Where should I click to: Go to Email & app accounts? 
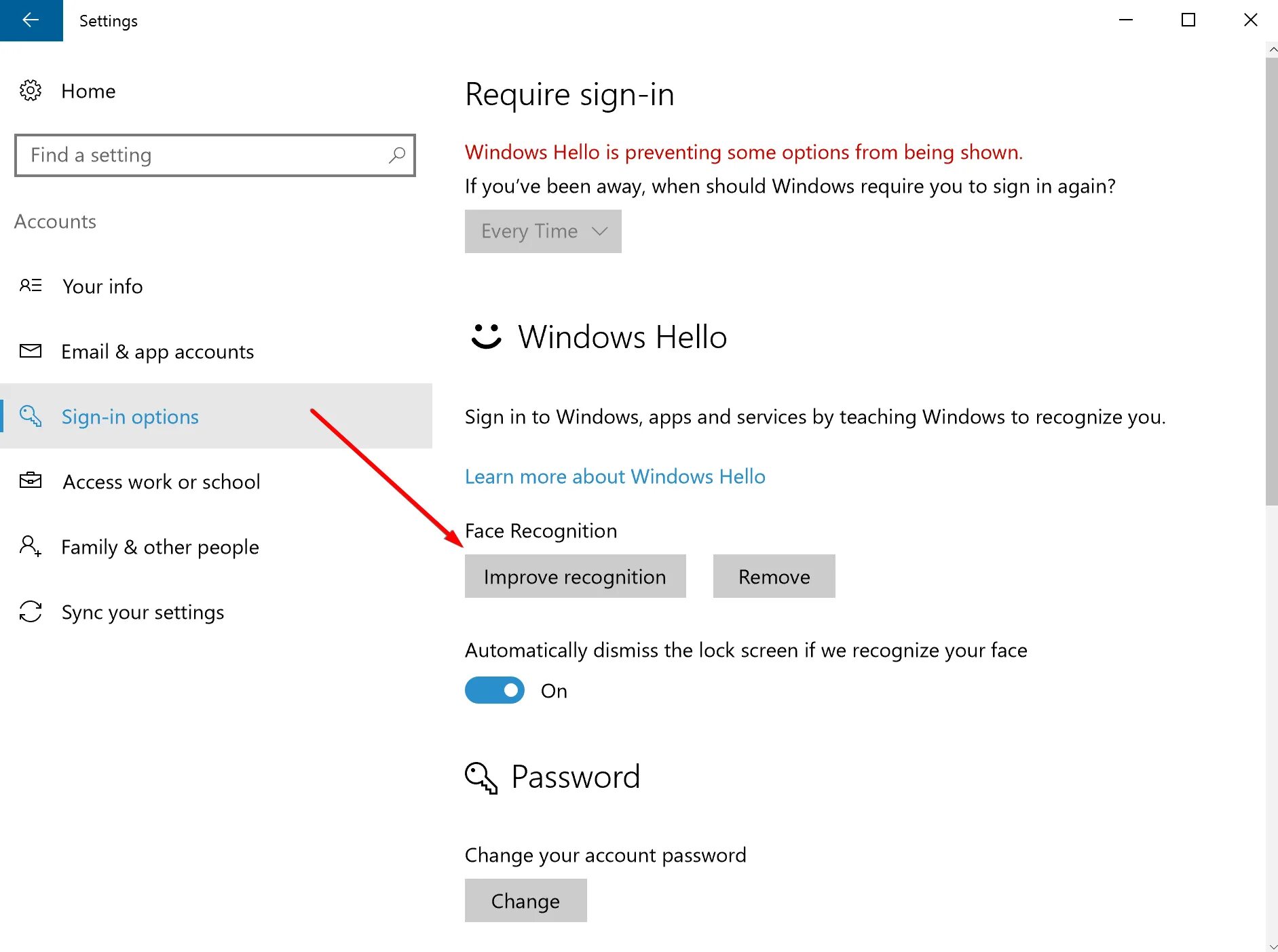[x=157, y=351]
